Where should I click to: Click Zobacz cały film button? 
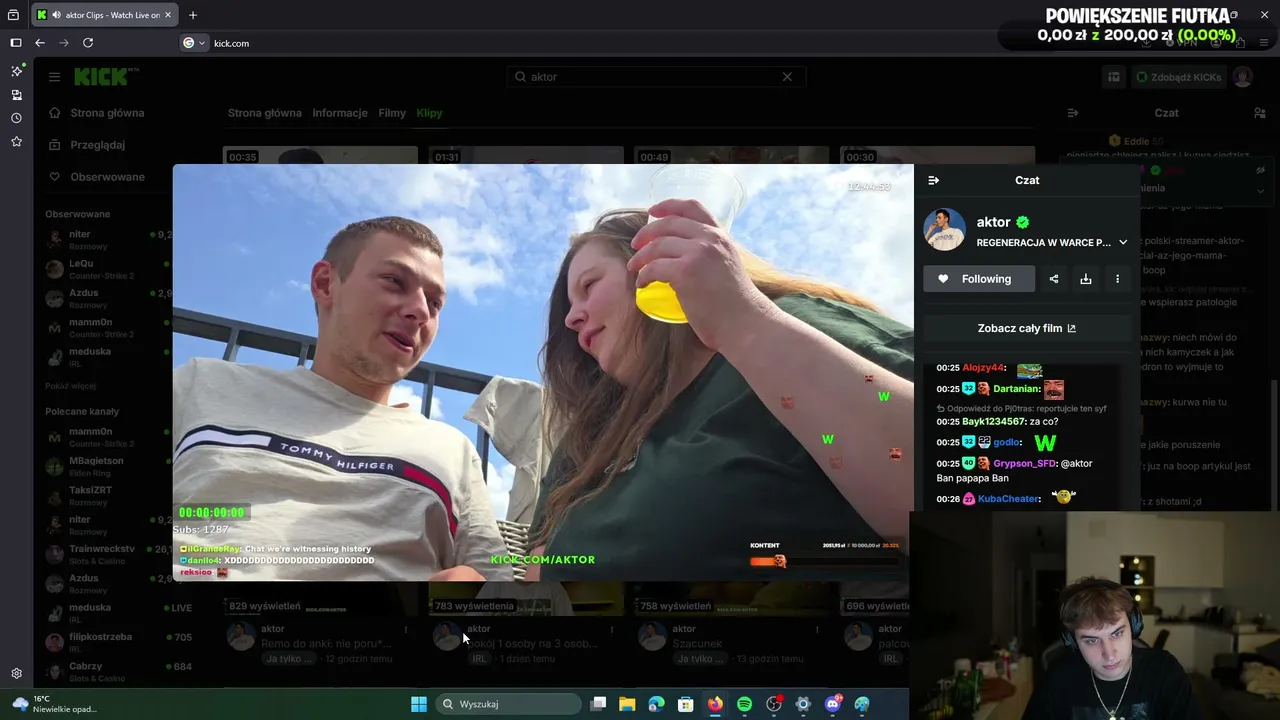coord(1027,328)
